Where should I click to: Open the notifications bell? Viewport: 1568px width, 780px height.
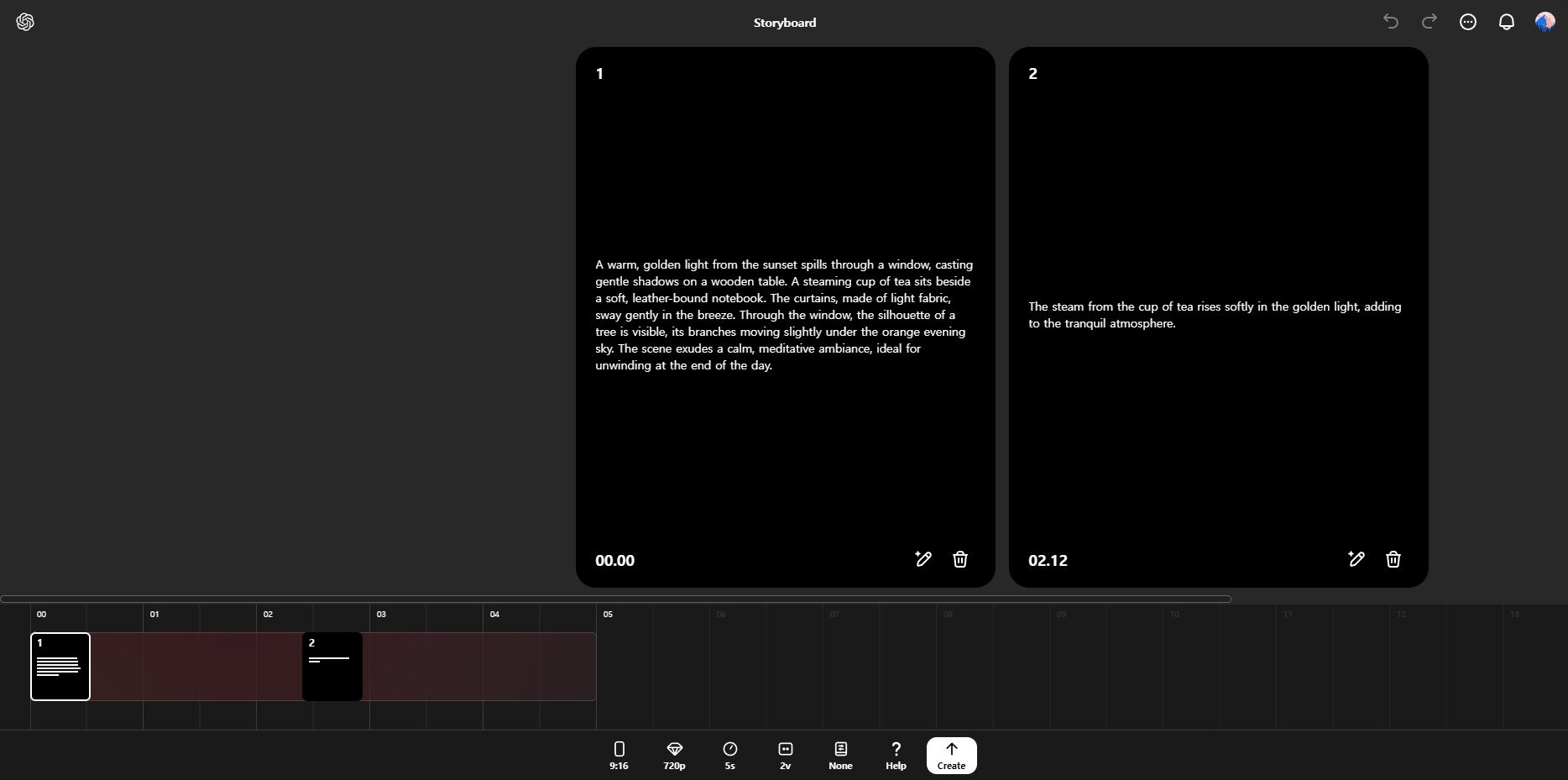point(1507,22)
